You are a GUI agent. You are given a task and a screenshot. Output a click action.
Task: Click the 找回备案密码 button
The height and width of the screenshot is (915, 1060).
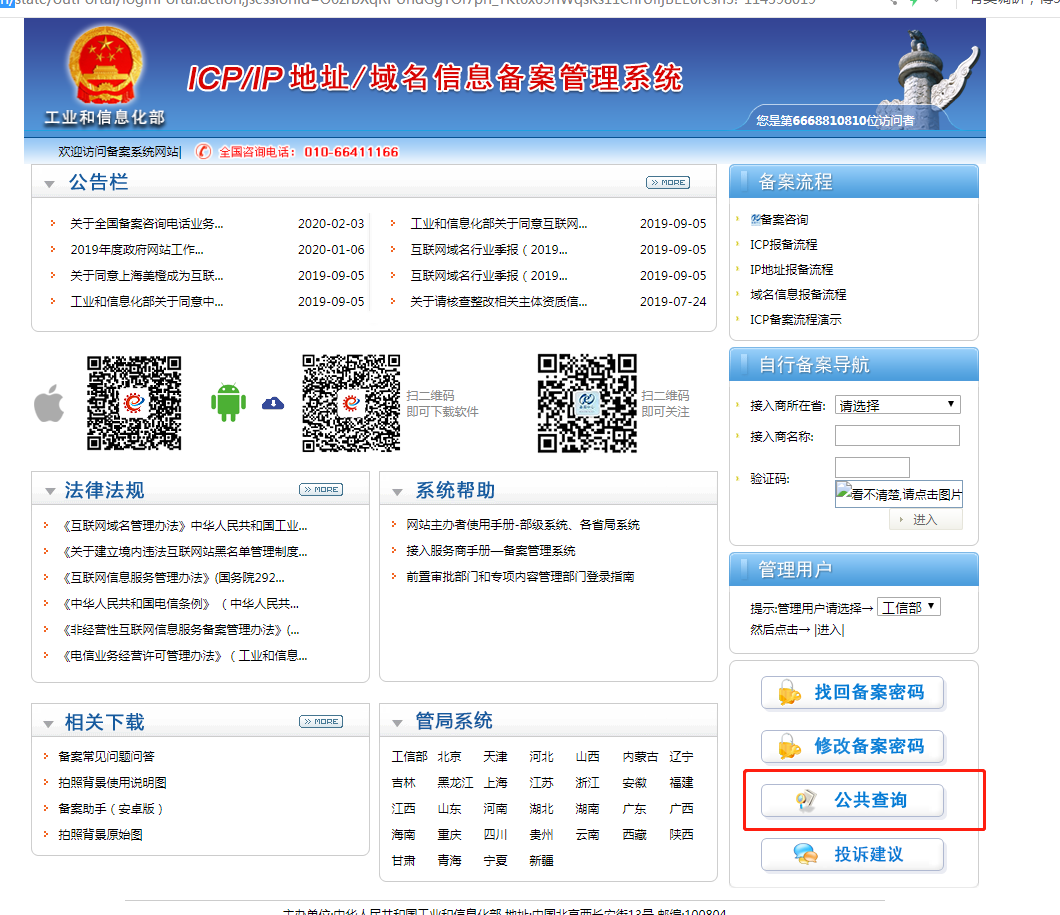(x=853, y=693)
